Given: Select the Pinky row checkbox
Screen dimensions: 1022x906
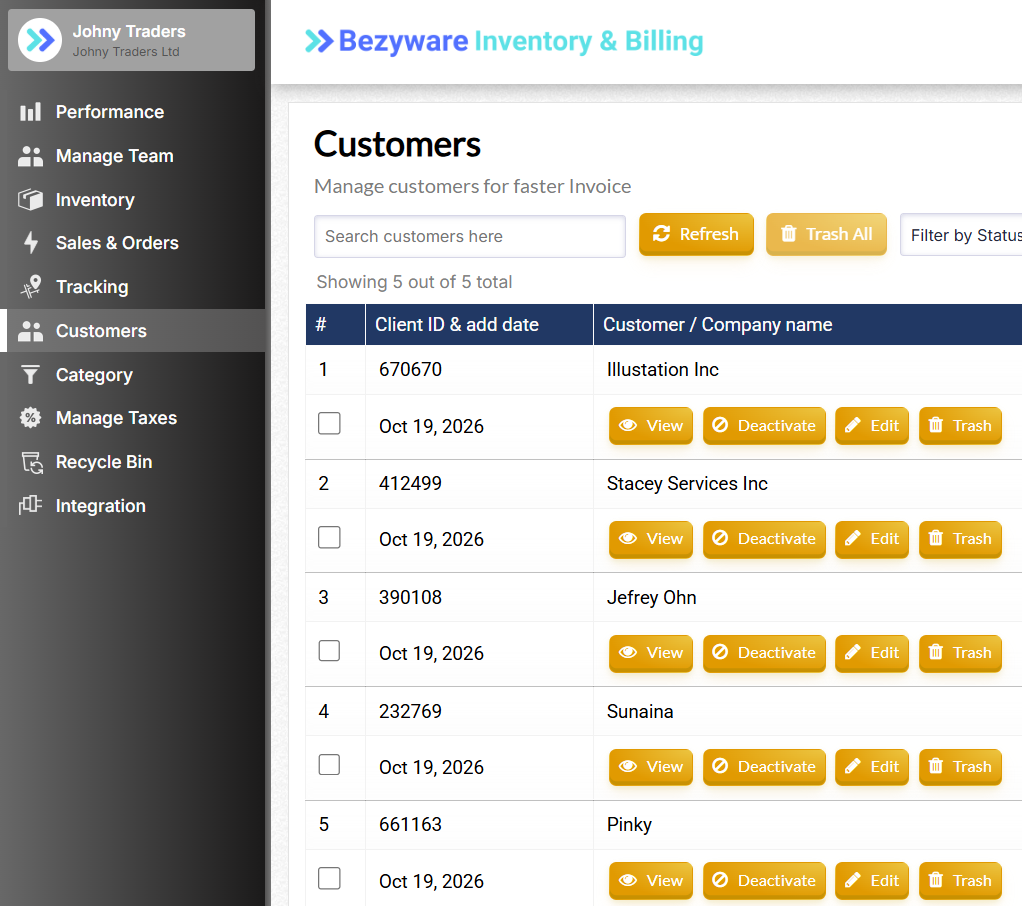Looking at the screenshot, I should click(329, 879).
